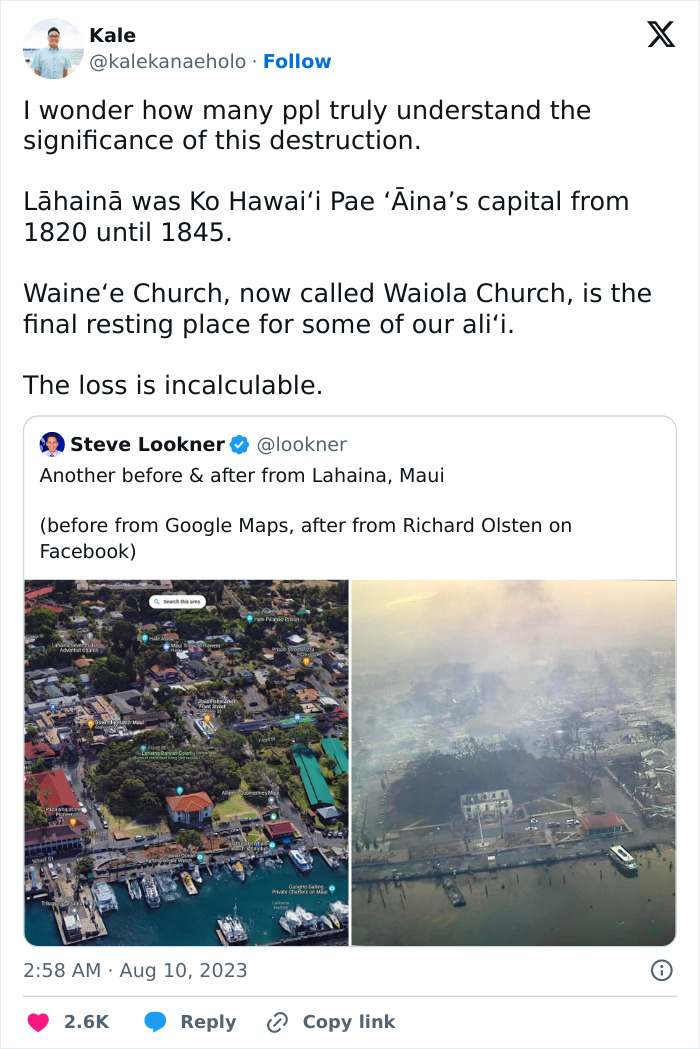
Task: Select the Hale Pa'ahao Prison map pin
Action: [x=250, y=617]
